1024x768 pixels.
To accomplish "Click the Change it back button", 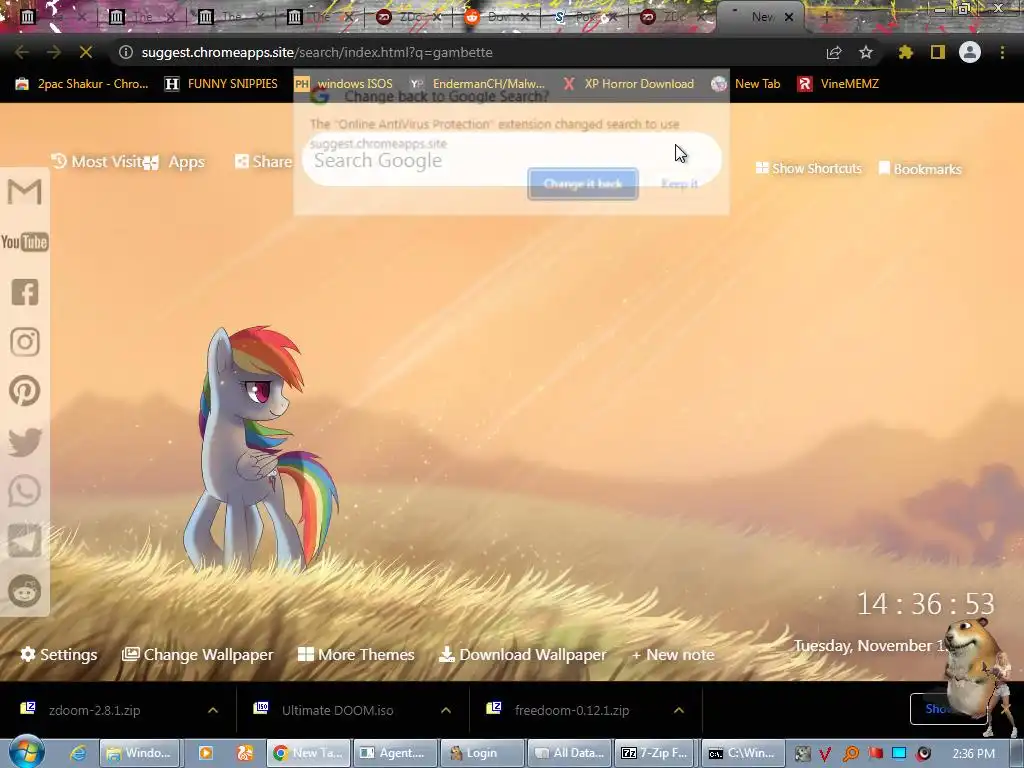I will pyautogui.click(x=583, y=184).
